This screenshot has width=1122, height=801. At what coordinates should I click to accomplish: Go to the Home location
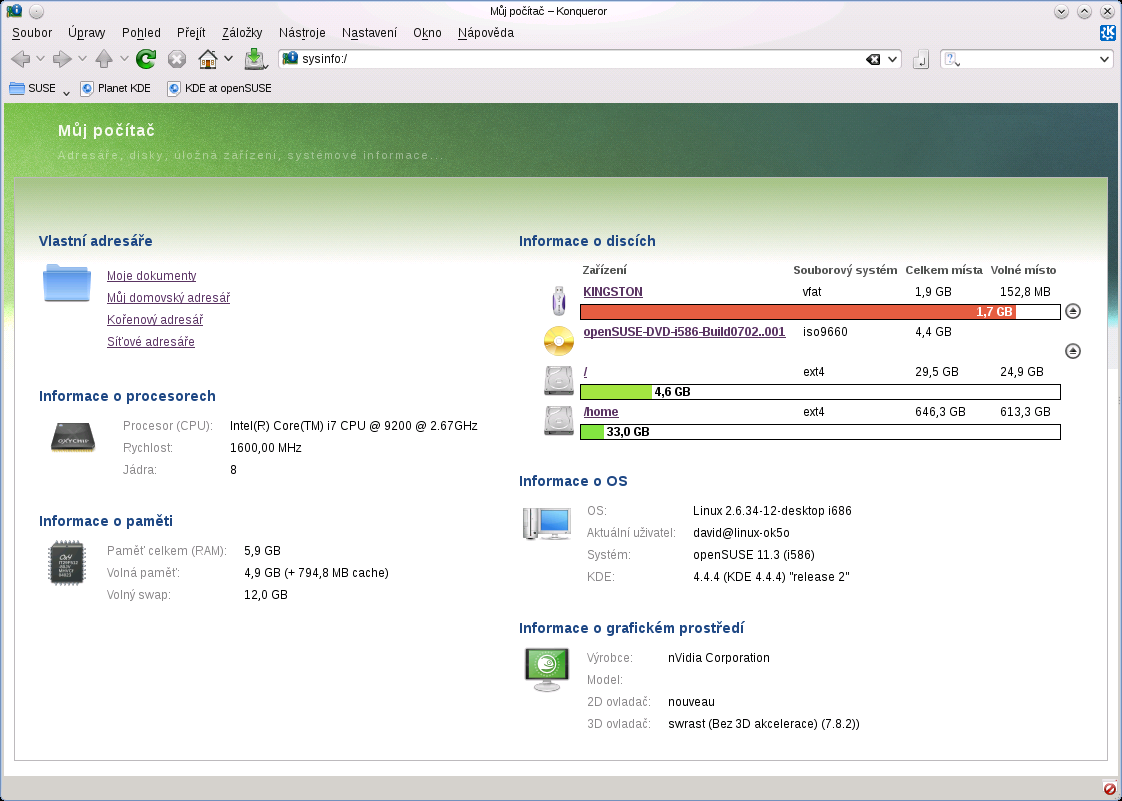tap(208, 59)
